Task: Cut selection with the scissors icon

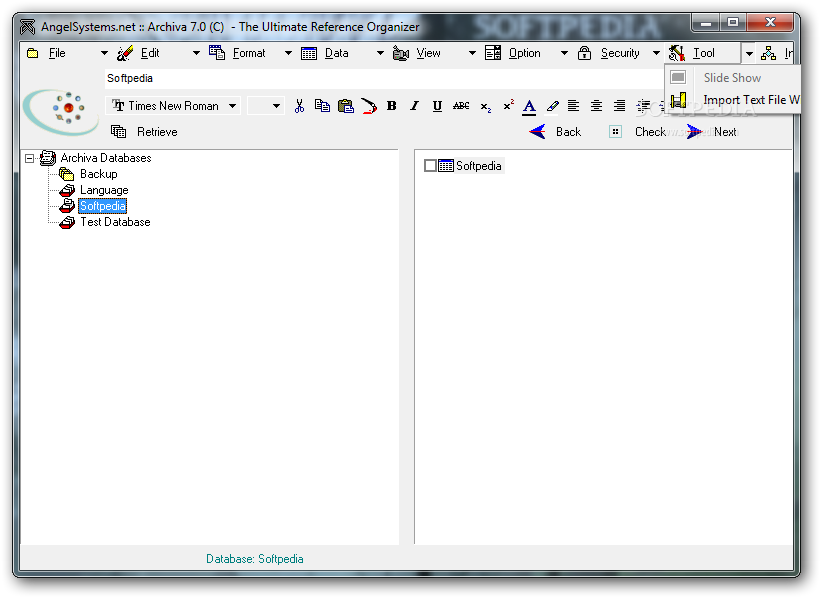Action: pos(299,106)
